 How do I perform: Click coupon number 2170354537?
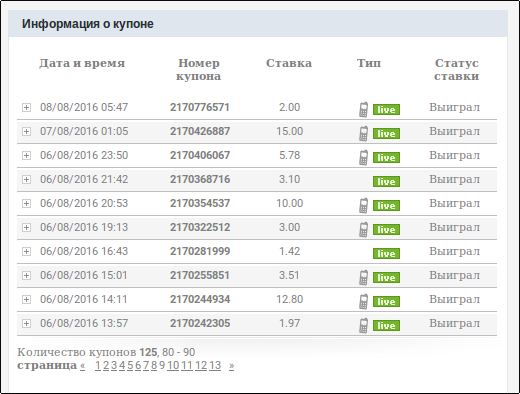point(200,203)
